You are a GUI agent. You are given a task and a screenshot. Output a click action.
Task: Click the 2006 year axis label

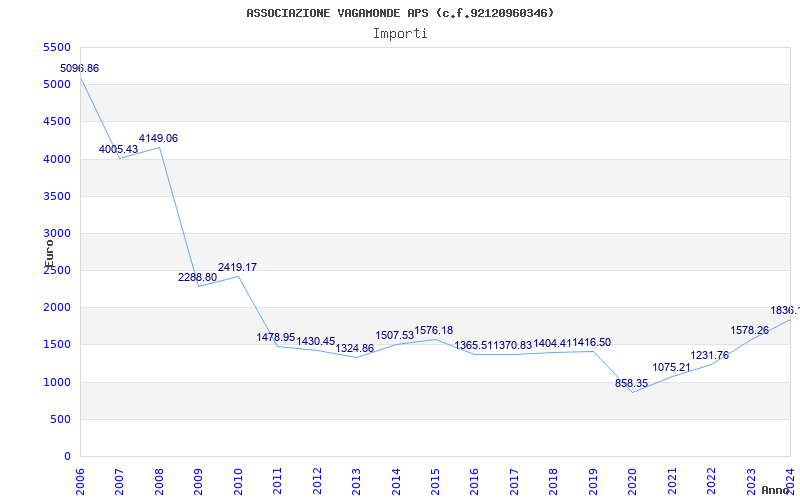(80, 481)
